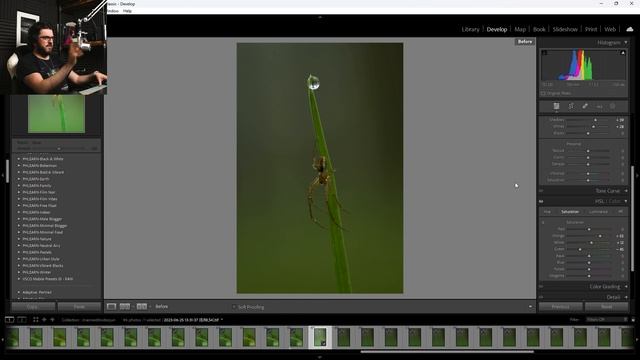The height and width of the screenshot is (360, 640).
Task: Toggle the Tone Curve panel on/off switch
Action: 541,191
